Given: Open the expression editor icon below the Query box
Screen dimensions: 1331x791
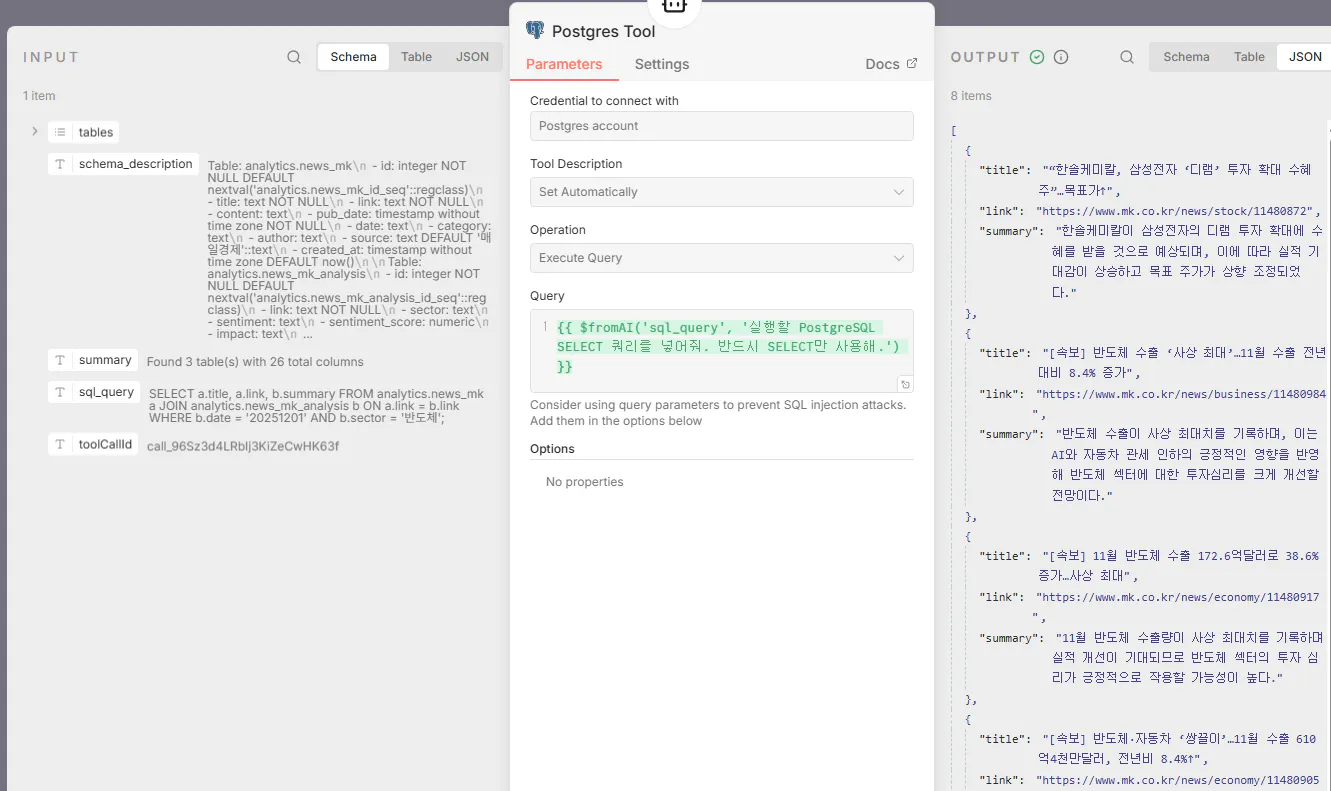Looking at the screenshot, I should point(904,384).
